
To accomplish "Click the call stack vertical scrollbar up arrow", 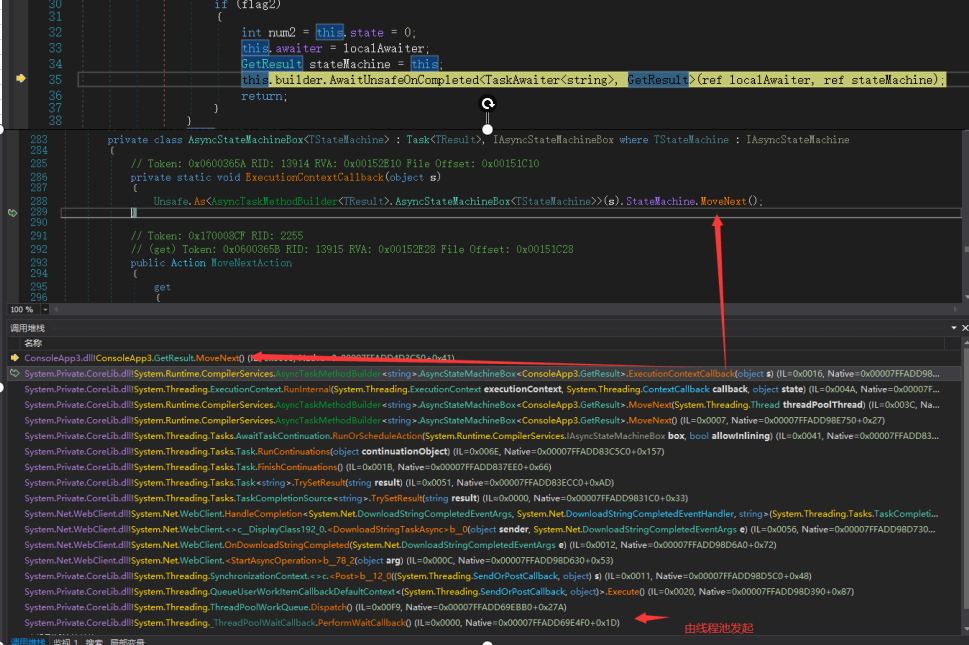I will point(965,342).
